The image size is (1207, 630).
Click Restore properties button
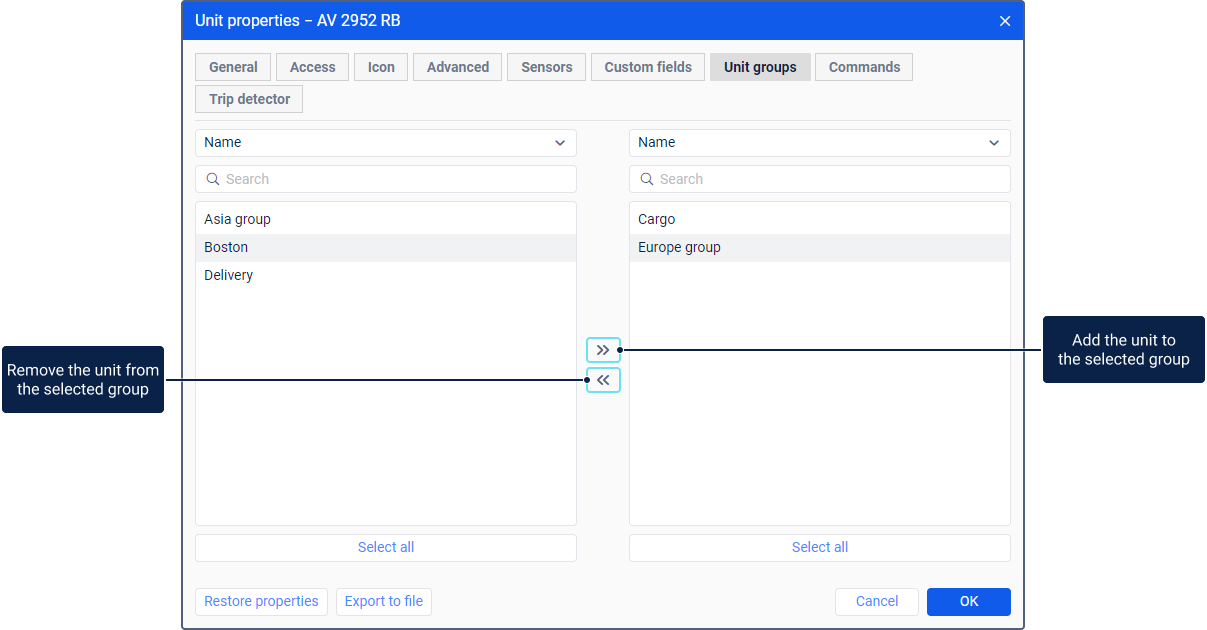point(261,601)
